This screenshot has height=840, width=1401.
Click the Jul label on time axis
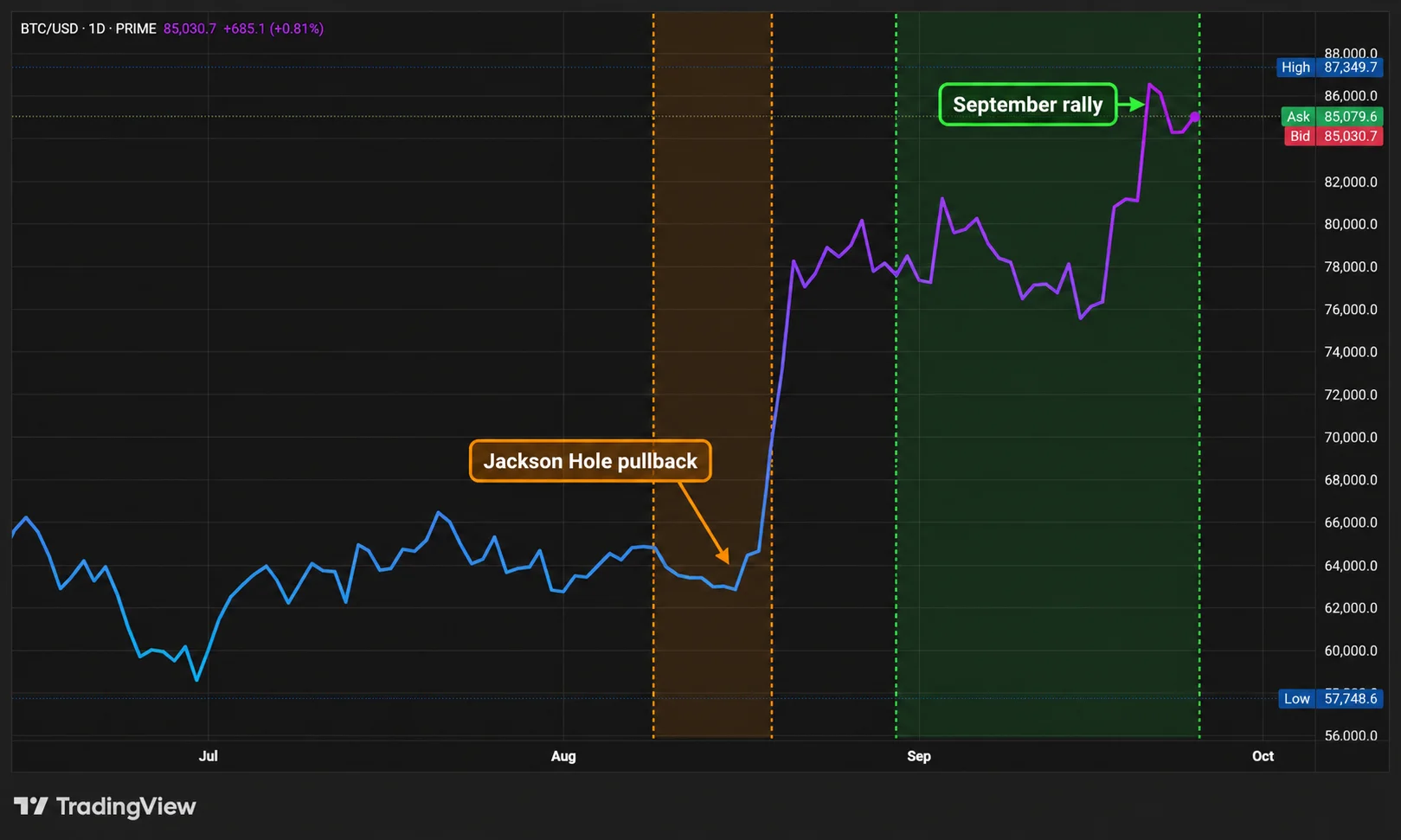[x=209, y=756]
